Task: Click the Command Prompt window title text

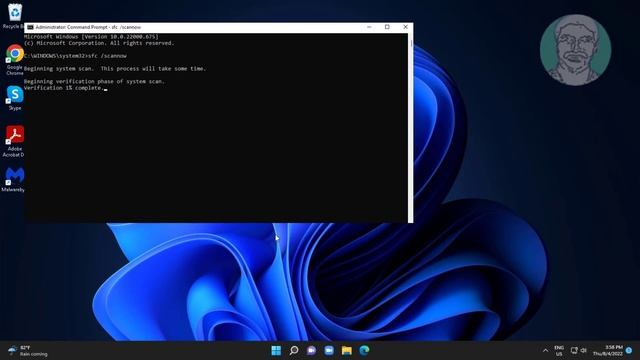Action: pyautogui.click(x=88, y=27)
